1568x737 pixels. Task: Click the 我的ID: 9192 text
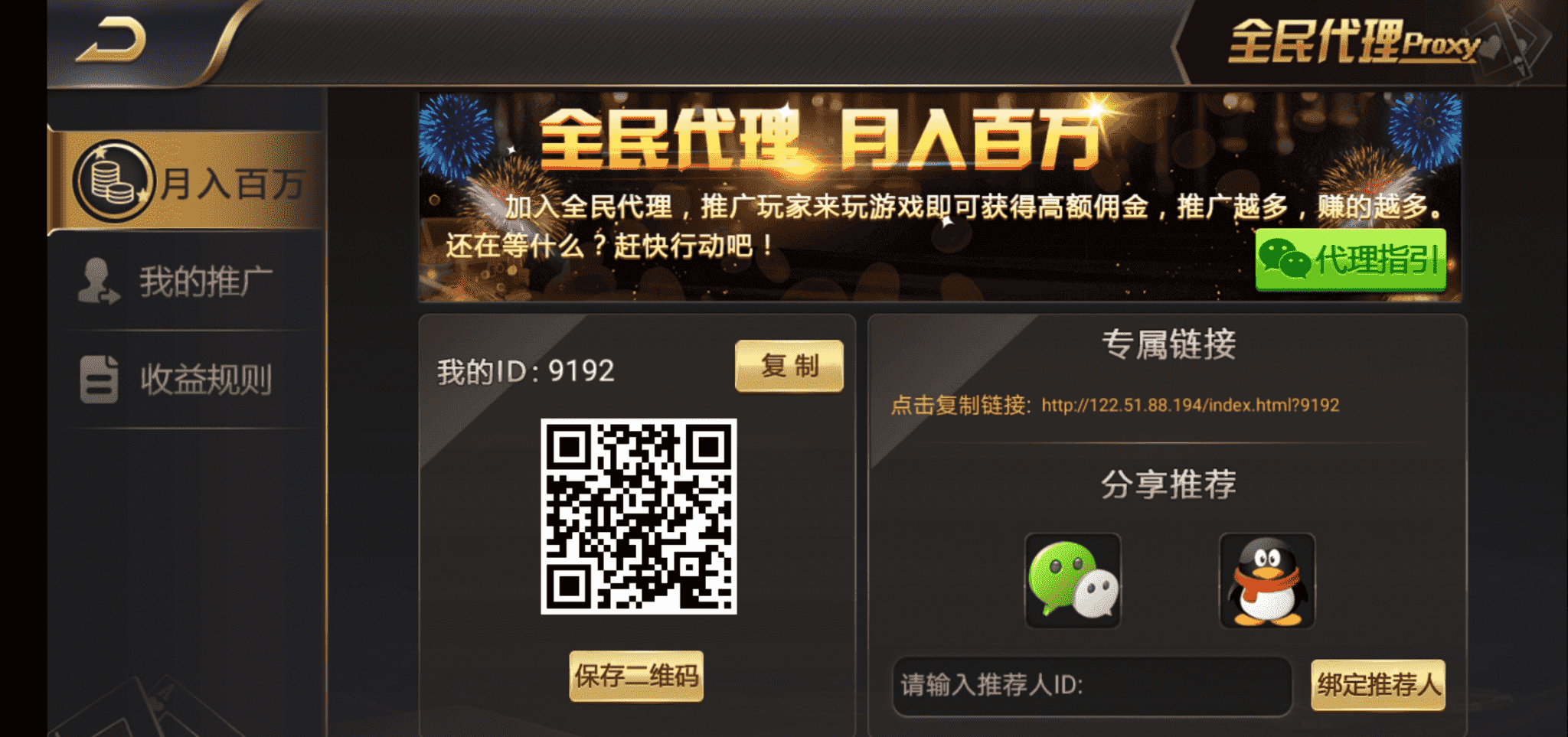point(526,371)
